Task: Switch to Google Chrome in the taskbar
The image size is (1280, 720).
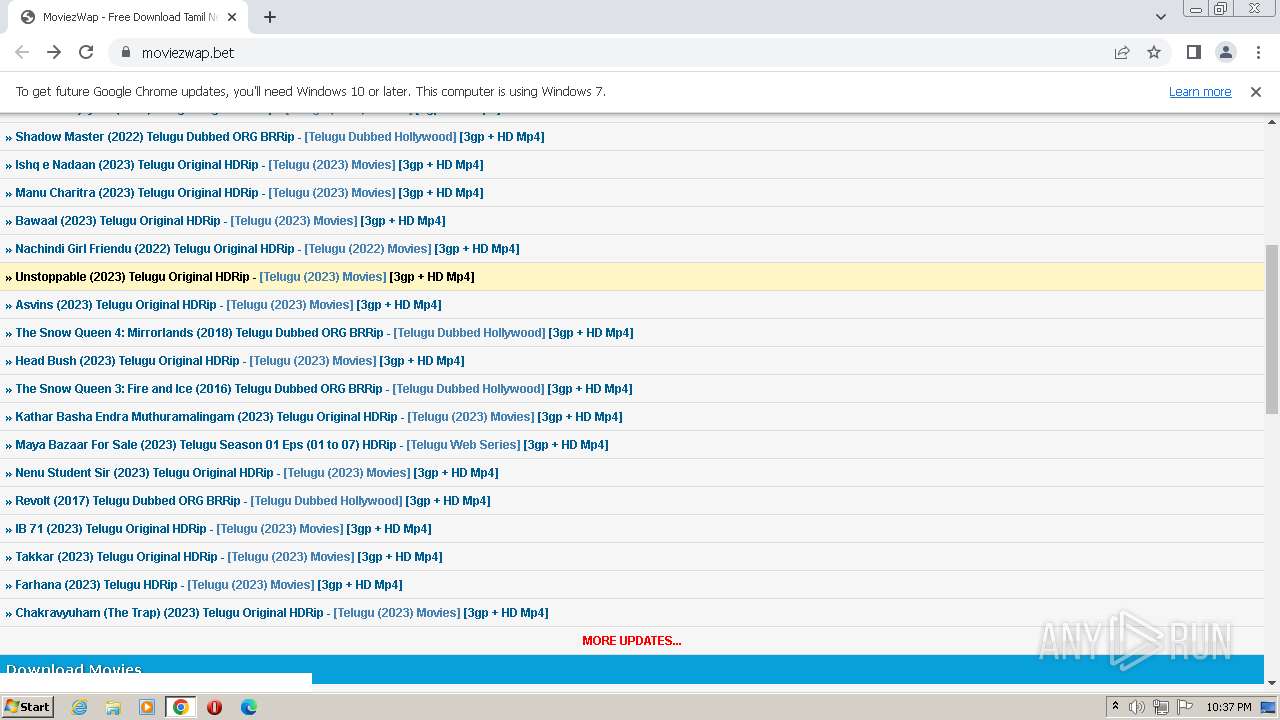Action: pos(181,707)
